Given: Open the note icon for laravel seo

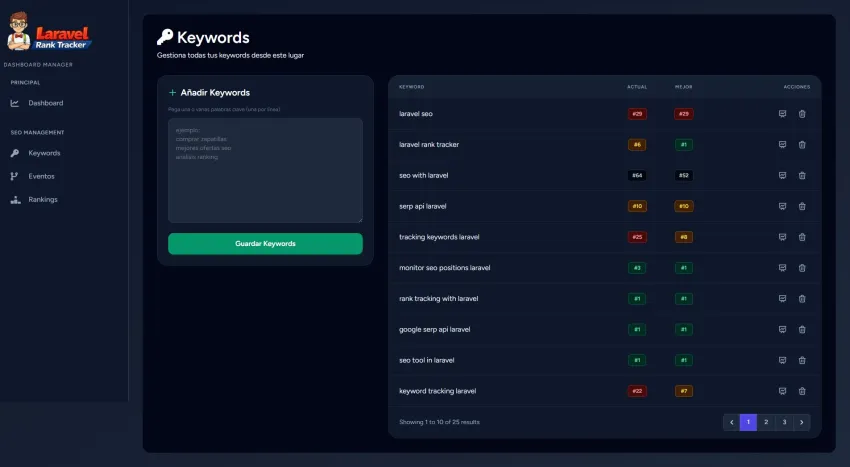Looking at the screenshot, I should [782, 114].
